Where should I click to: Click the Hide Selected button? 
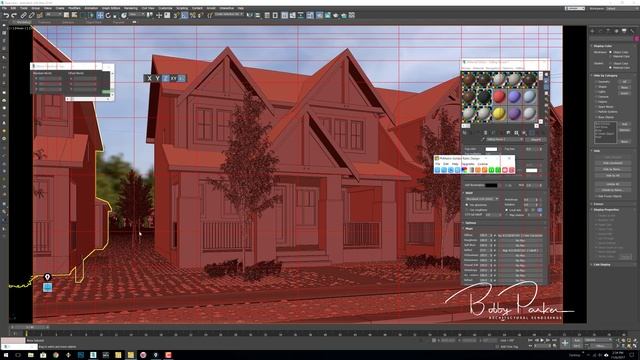612,157
